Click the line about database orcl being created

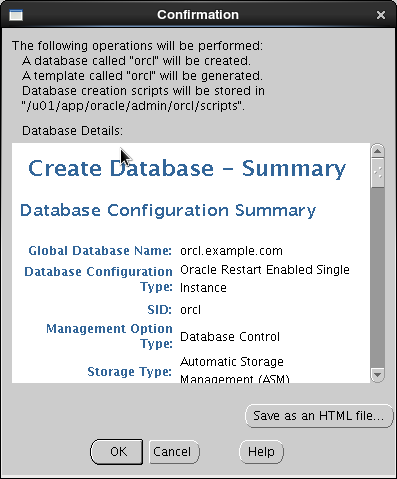click(x=136, y=61)
